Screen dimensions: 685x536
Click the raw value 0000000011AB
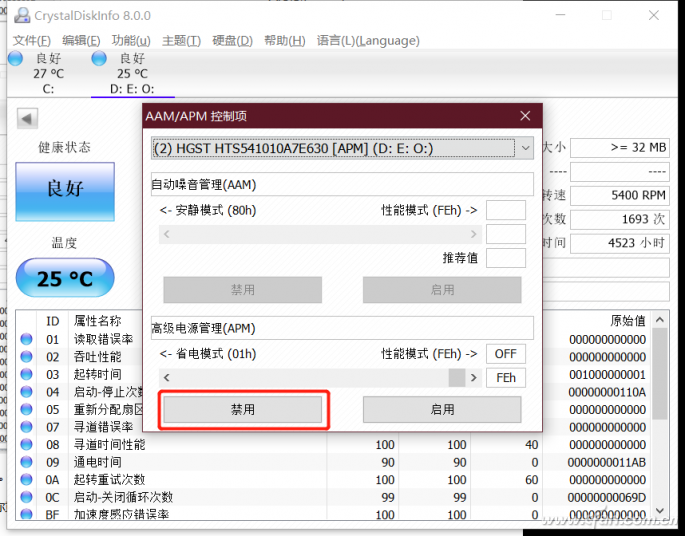[607, 462]
